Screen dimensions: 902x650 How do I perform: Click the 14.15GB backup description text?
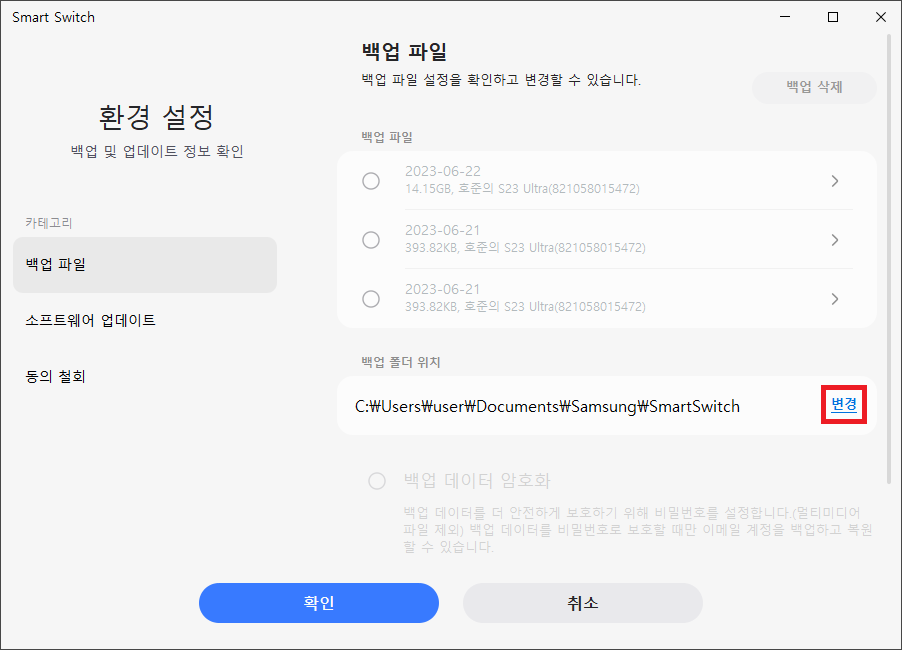522,189
